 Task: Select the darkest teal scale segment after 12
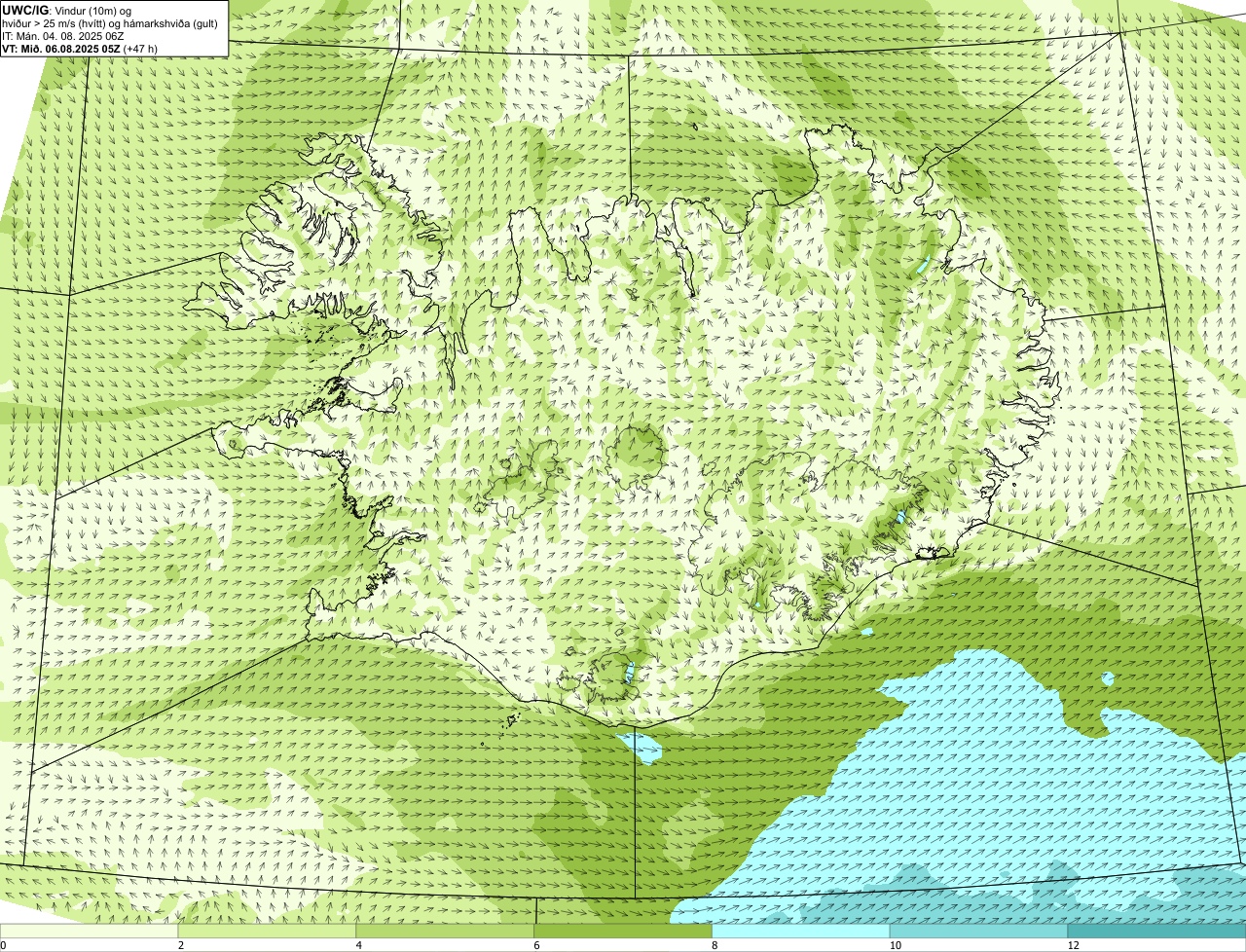pos(1157,932)
